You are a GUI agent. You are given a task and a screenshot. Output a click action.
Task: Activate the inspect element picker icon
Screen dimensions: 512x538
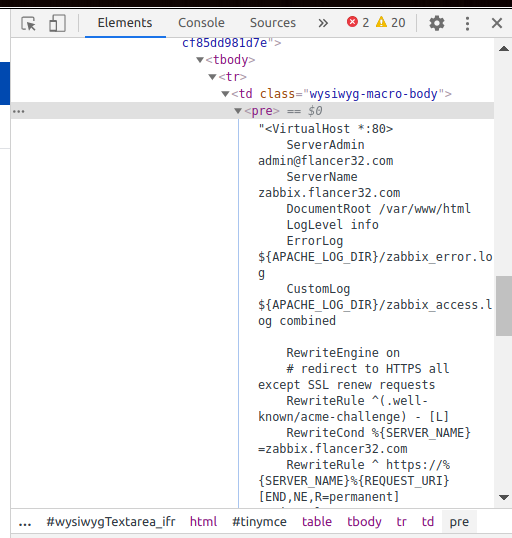pos(28,23)
